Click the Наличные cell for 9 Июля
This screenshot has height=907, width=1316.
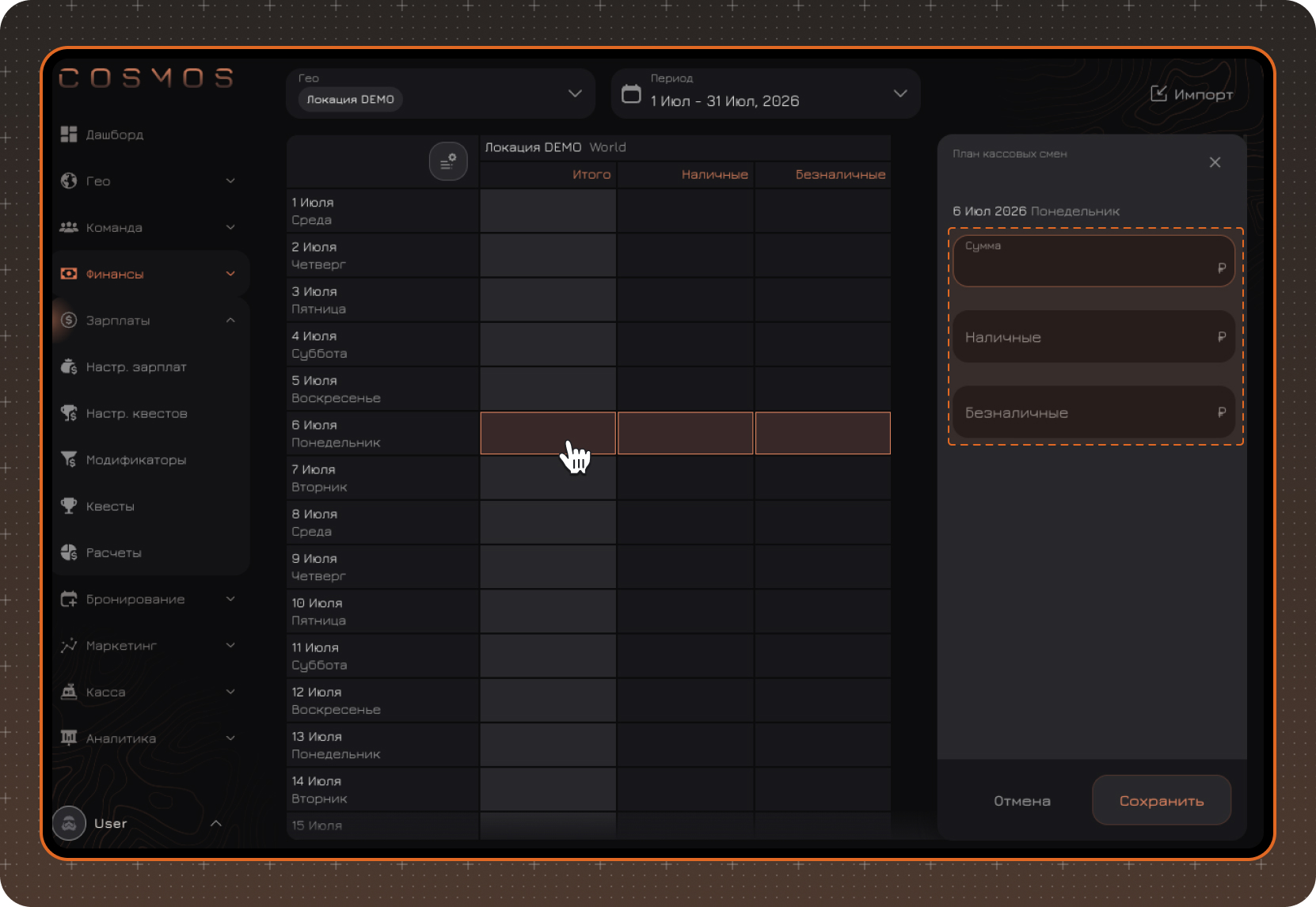(x=686, y=567)
